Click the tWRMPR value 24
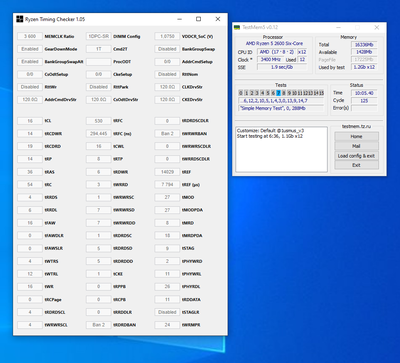This screenshot has height=363, width=400. click(x=167, y=325)
